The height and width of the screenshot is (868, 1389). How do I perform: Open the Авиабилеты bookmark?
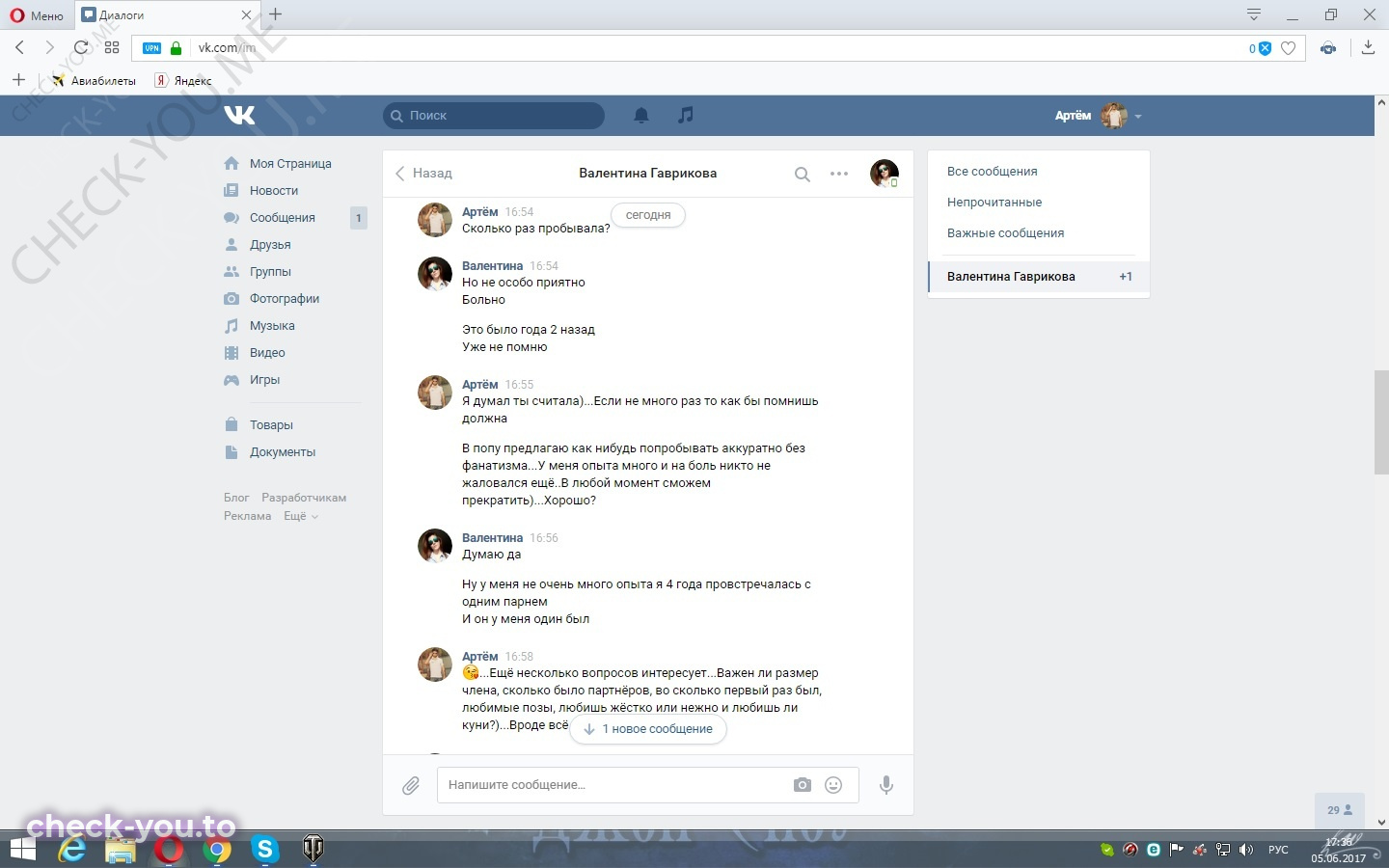coord(94,81)
